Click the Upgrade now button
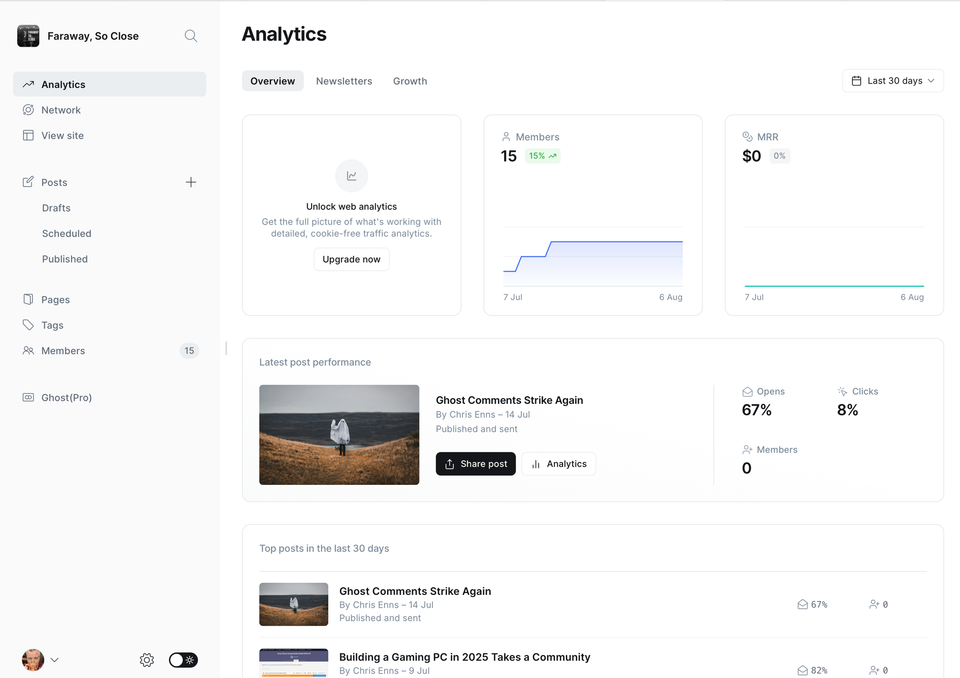 [x=351, y=259]
